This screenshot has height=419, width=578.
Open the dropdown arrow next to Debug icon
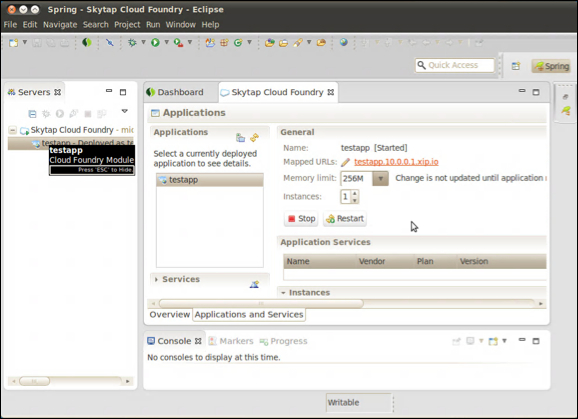coord(143,42)
